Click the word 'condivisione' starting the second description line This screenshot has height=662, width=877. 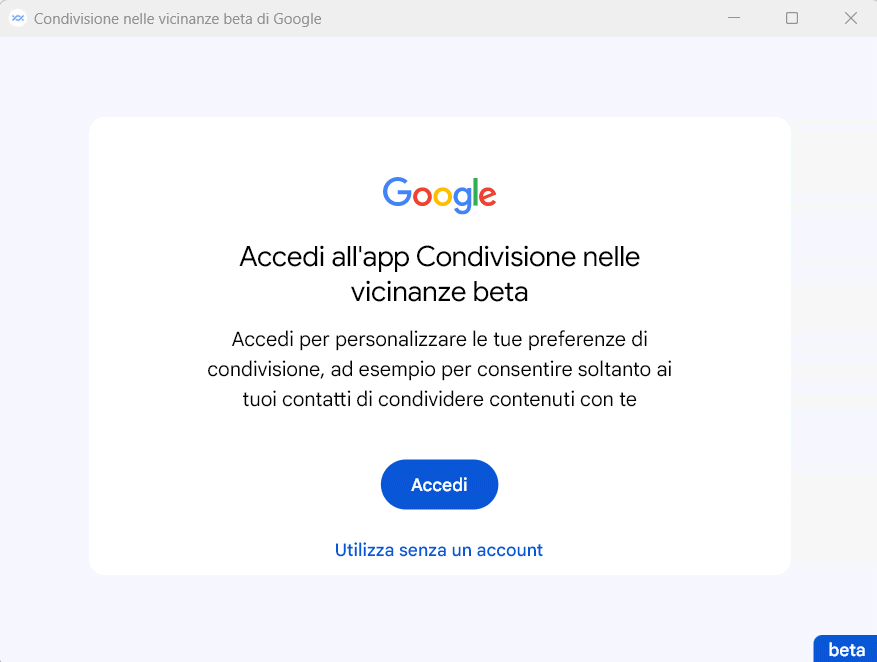pyautogui.click(x=262, y=369)
